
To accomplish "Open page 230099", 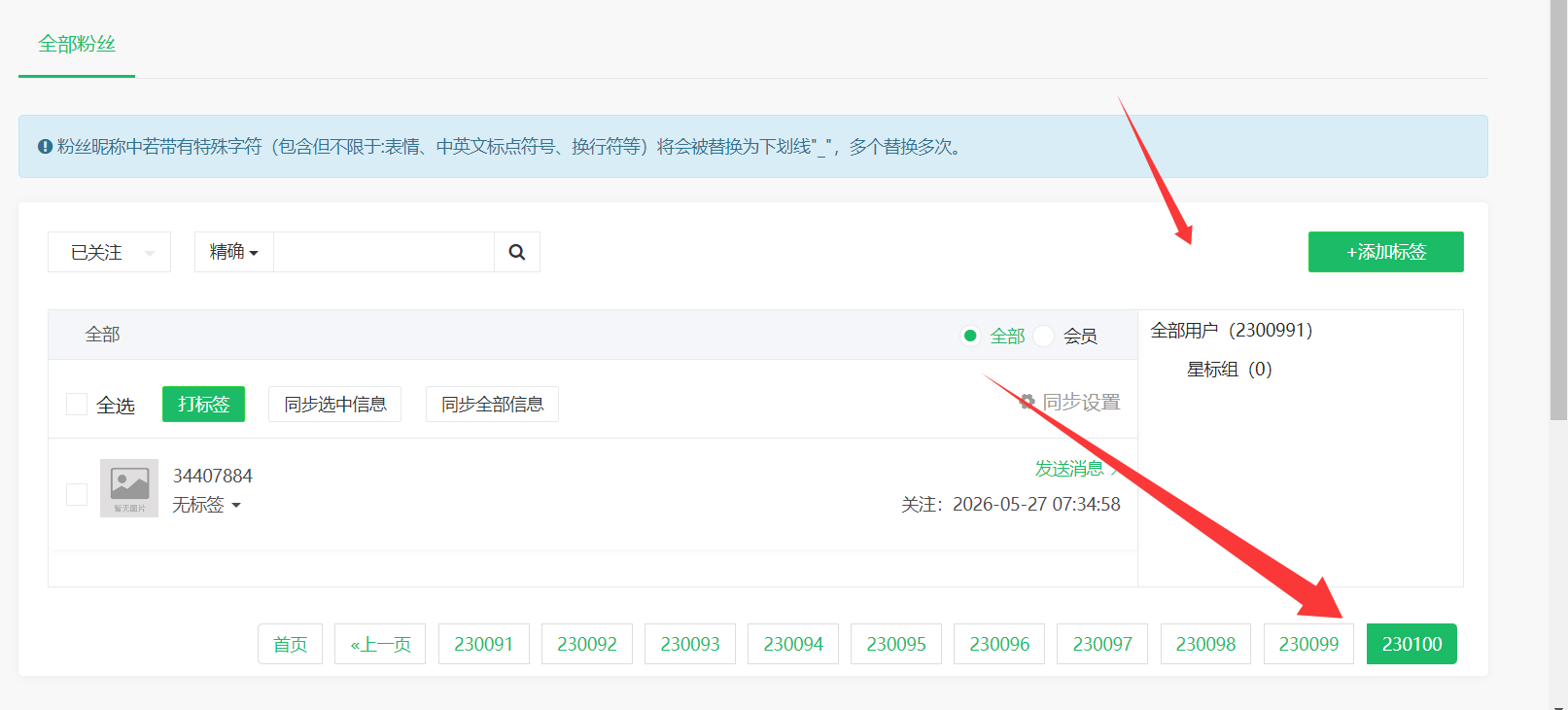I will coord(1308,644).
